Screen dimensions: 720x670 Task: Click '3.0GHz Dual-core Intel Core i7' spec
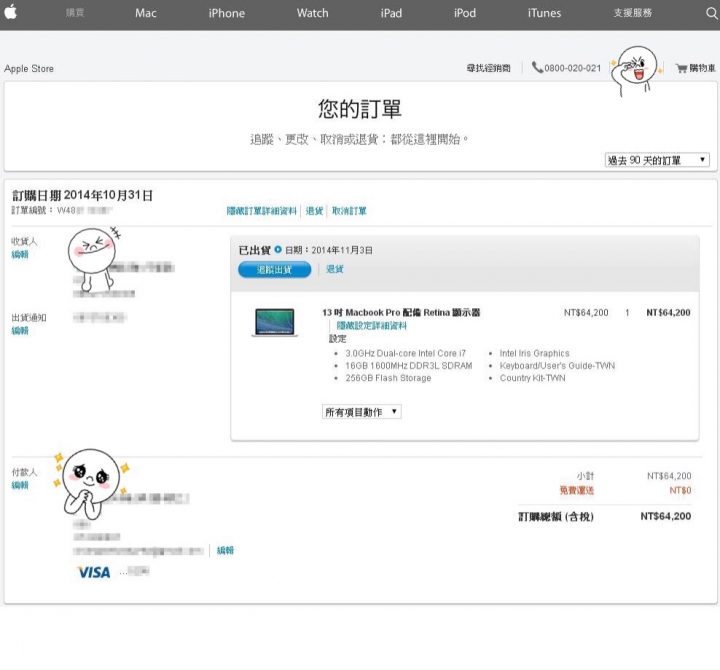coord(405,353)
